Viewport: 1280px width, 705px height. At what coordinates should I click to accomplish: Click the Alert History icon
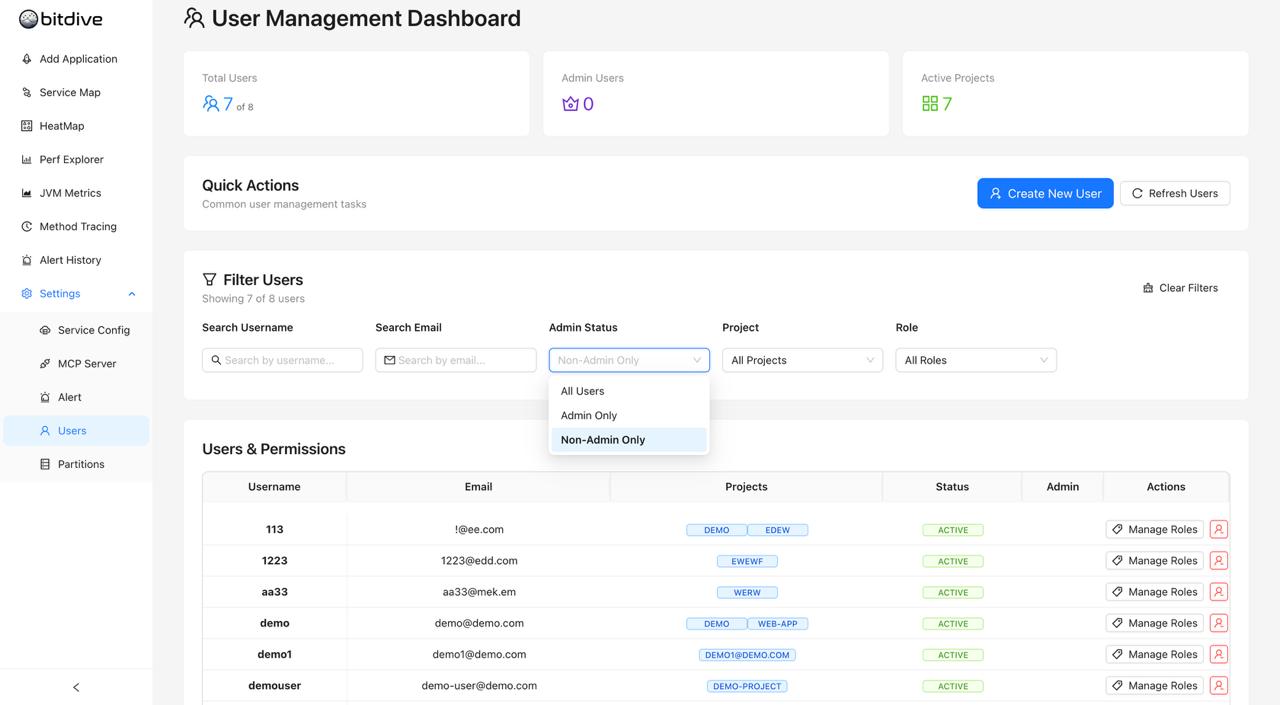(27, 260)
